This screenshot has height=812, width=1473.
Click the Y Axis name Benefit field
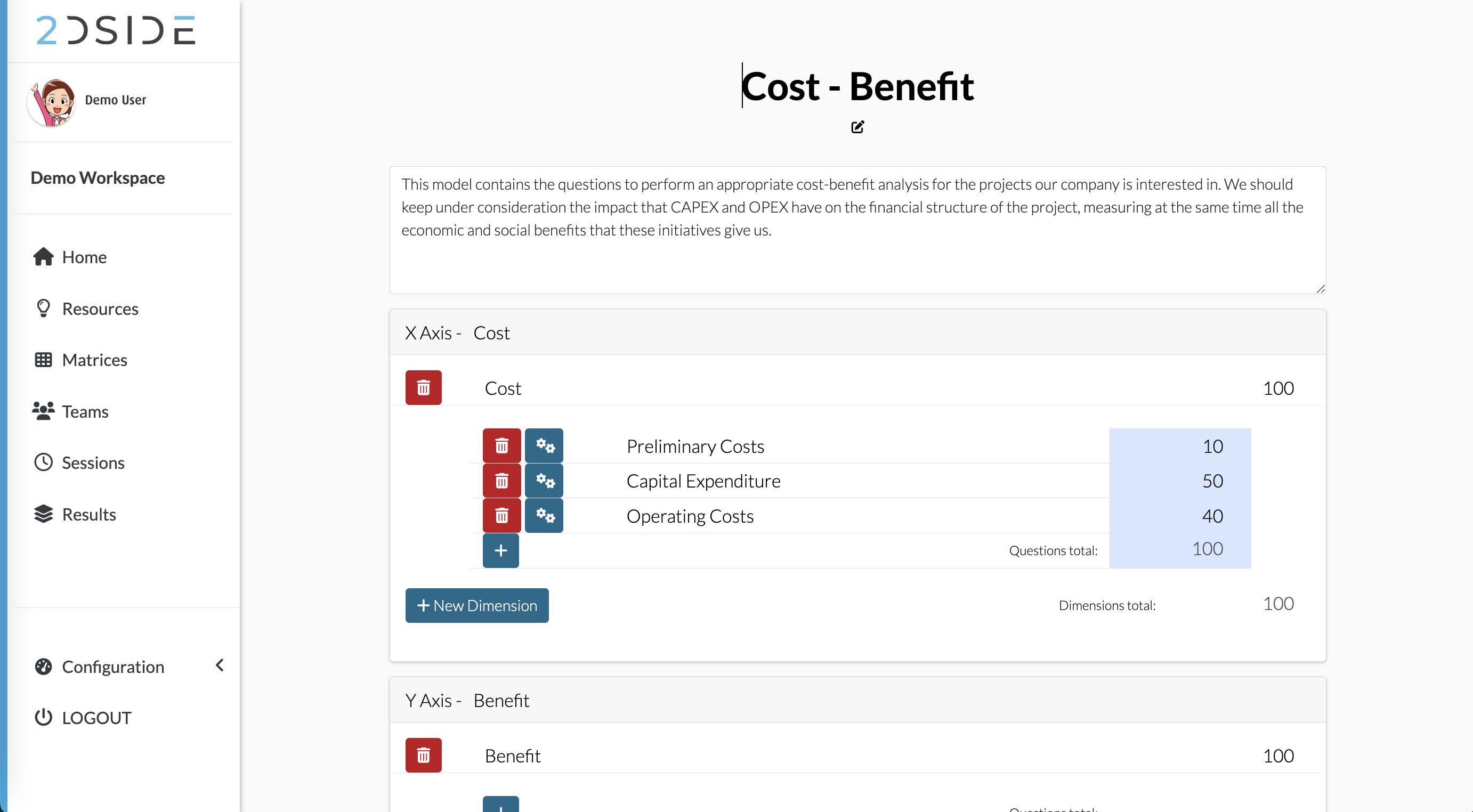[501, 701]
